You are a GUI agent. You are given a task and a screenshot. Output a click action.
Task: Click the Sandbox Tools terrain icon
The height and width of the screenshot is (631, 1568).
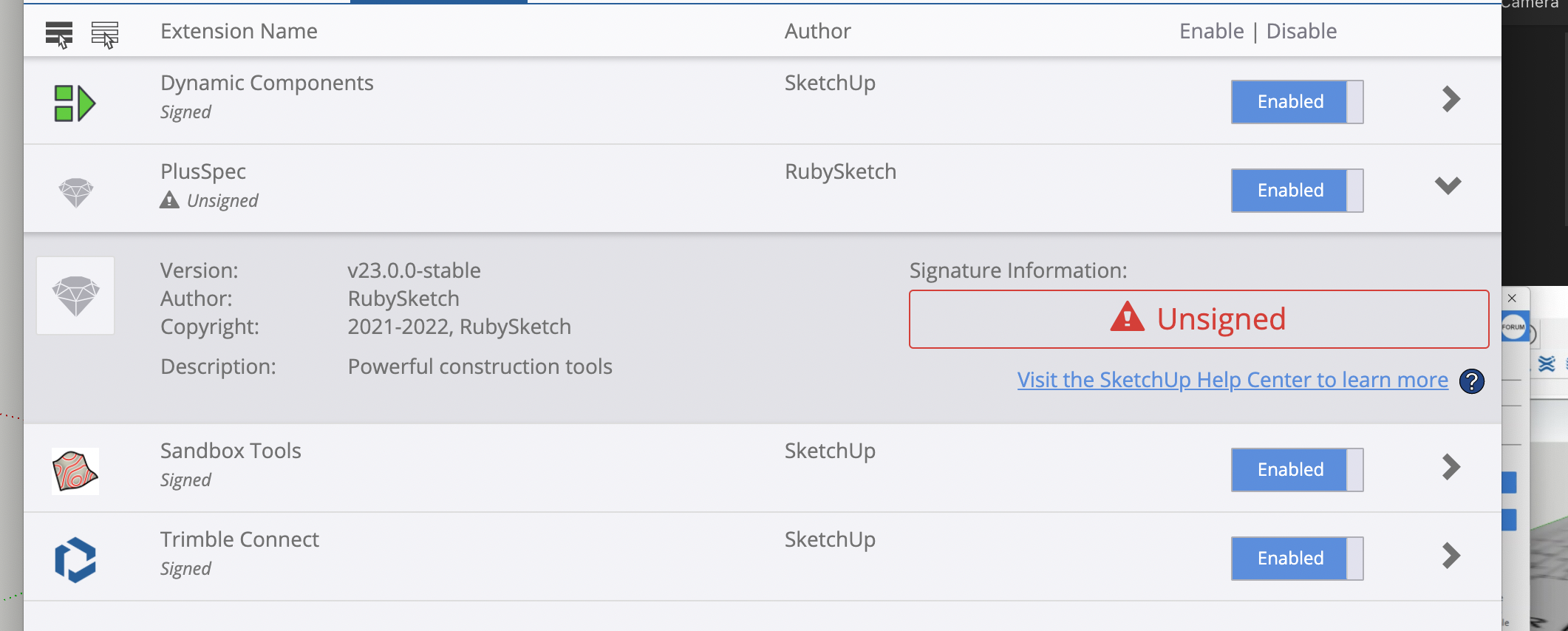coord(75,471)
